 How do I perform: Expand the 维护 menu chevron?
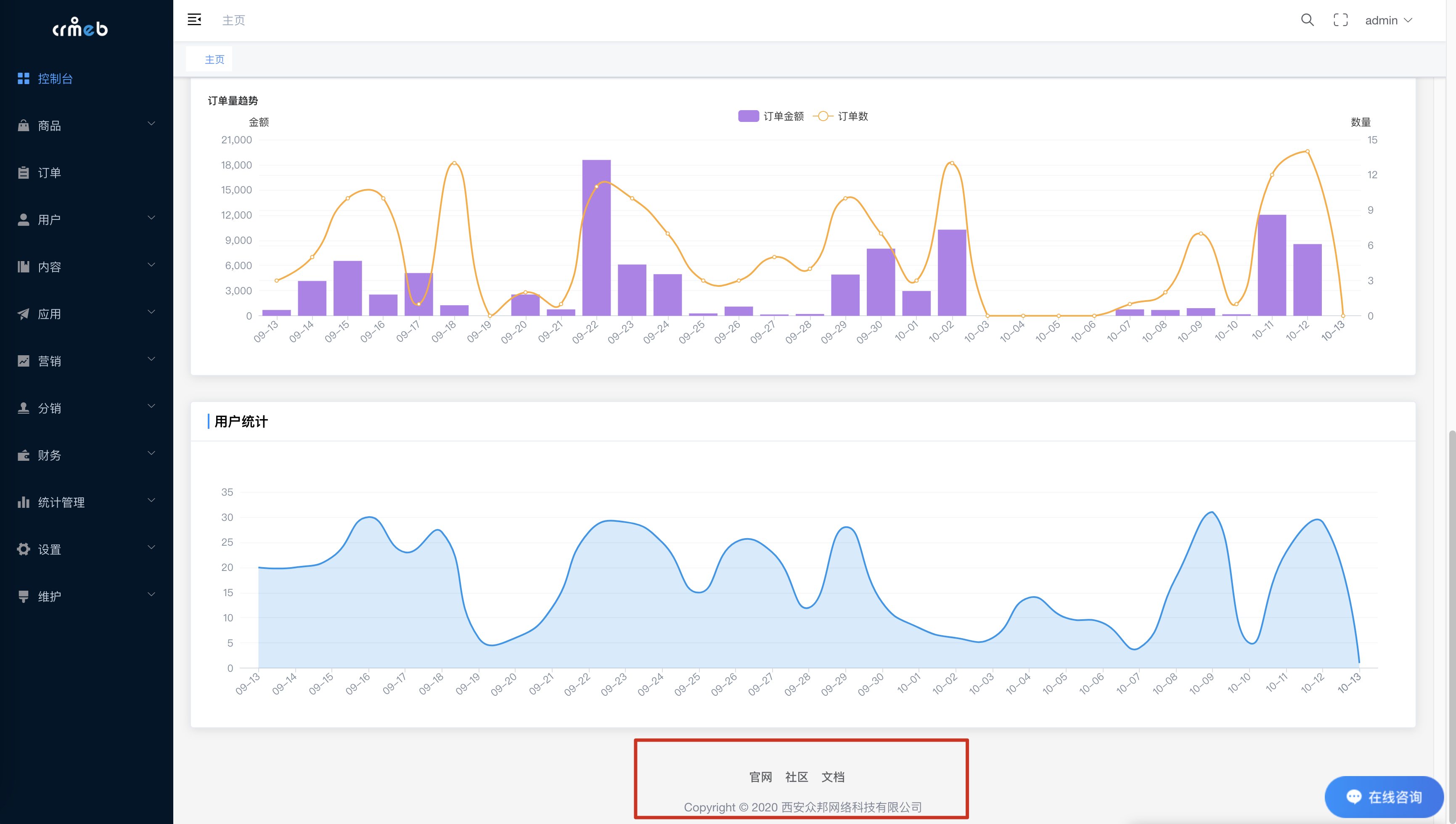tap(151, 594)
